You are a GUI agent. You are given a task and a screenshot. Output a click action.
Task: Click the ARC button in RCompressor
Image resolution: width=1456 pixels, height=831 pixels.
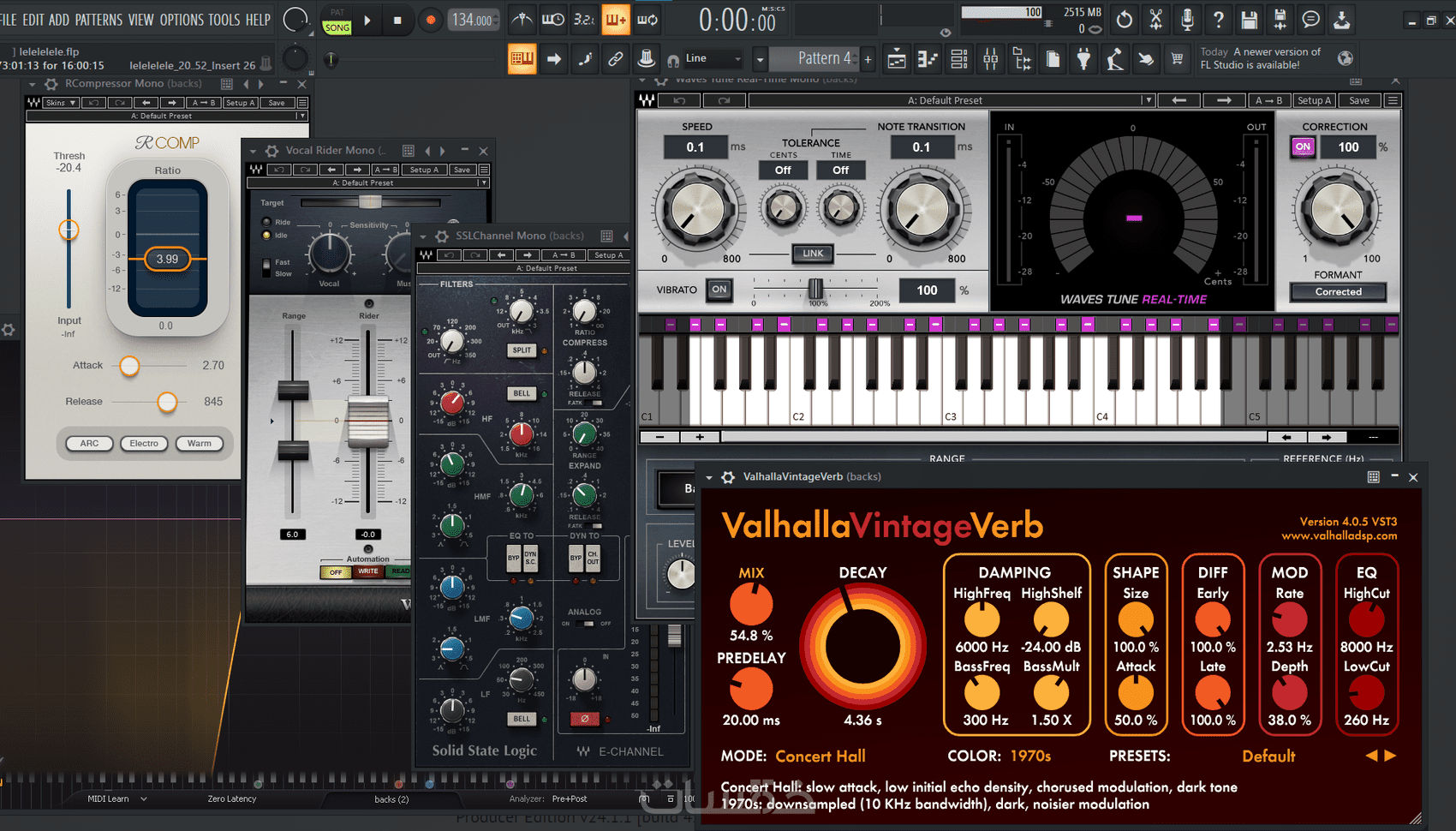[90, 444]
